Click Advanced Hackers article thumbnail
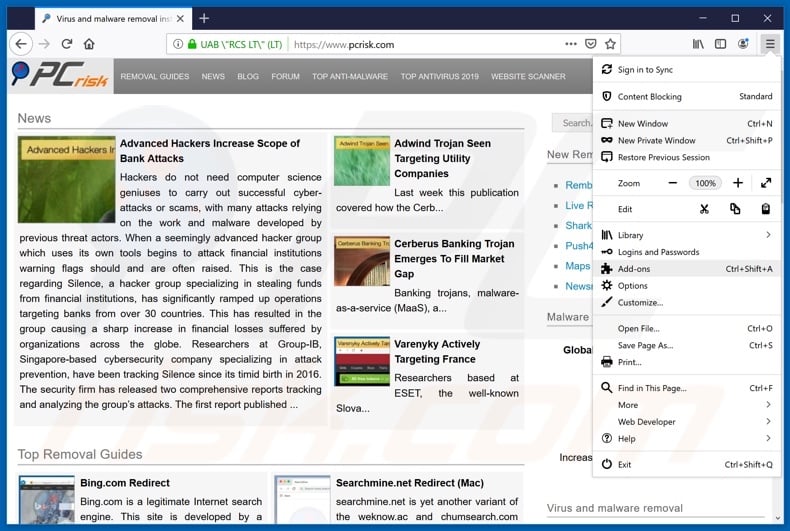Image resolution: width=790 pixels, height=531 pixels. [67, 179]
